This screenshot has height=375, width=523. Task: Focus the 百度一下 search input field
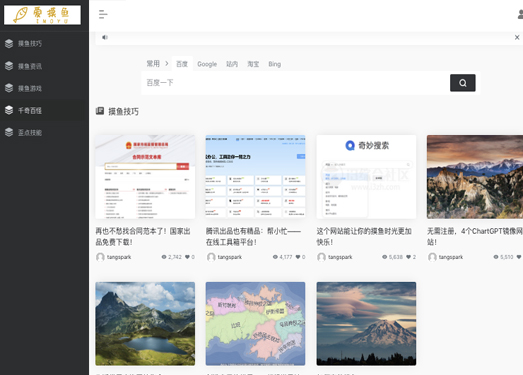point(296,83)
